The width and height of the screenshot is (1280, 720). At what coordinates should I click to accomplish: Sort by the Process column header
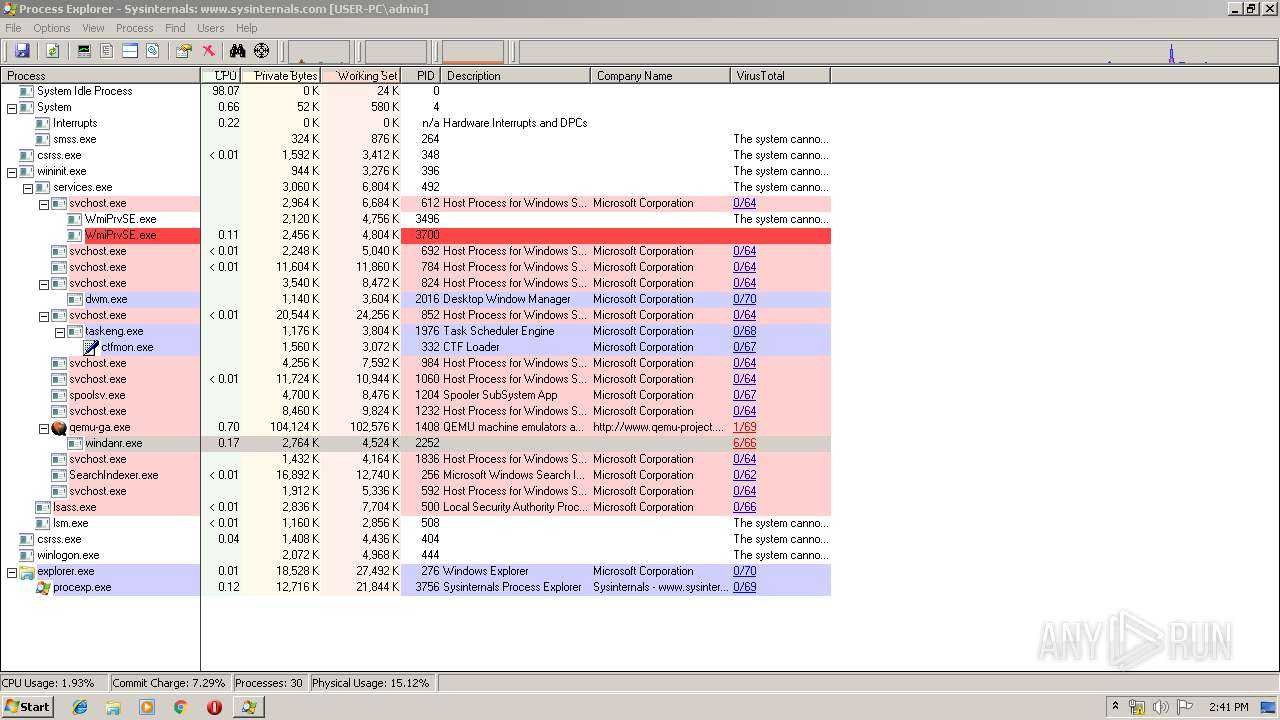click(x=100, y=76)
